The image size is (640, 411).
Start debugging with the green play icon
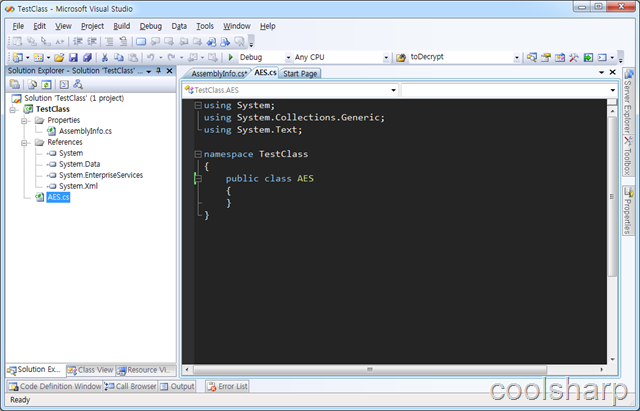(x=231, y=58)
